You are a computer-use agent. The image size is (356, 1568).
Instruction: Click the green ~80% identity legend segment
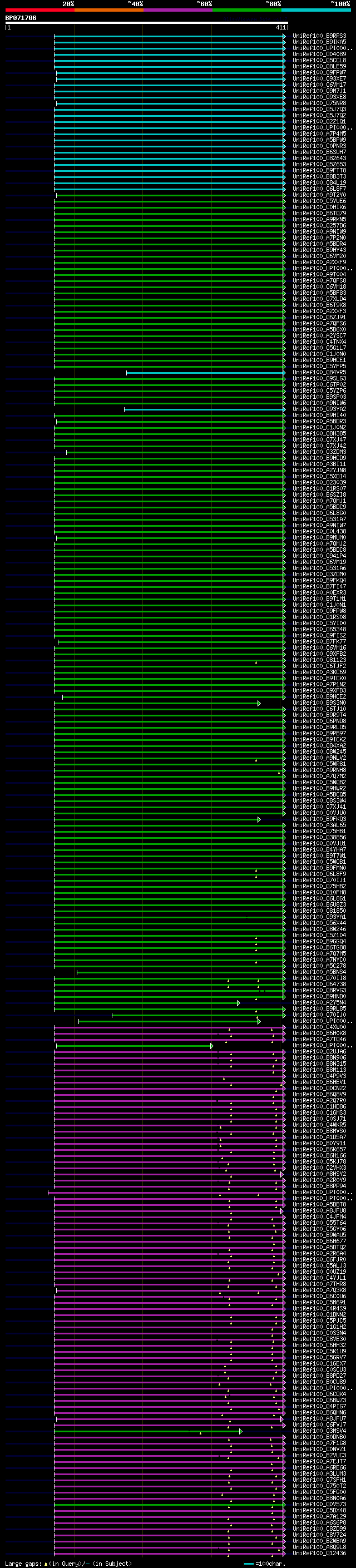[247, 10]
